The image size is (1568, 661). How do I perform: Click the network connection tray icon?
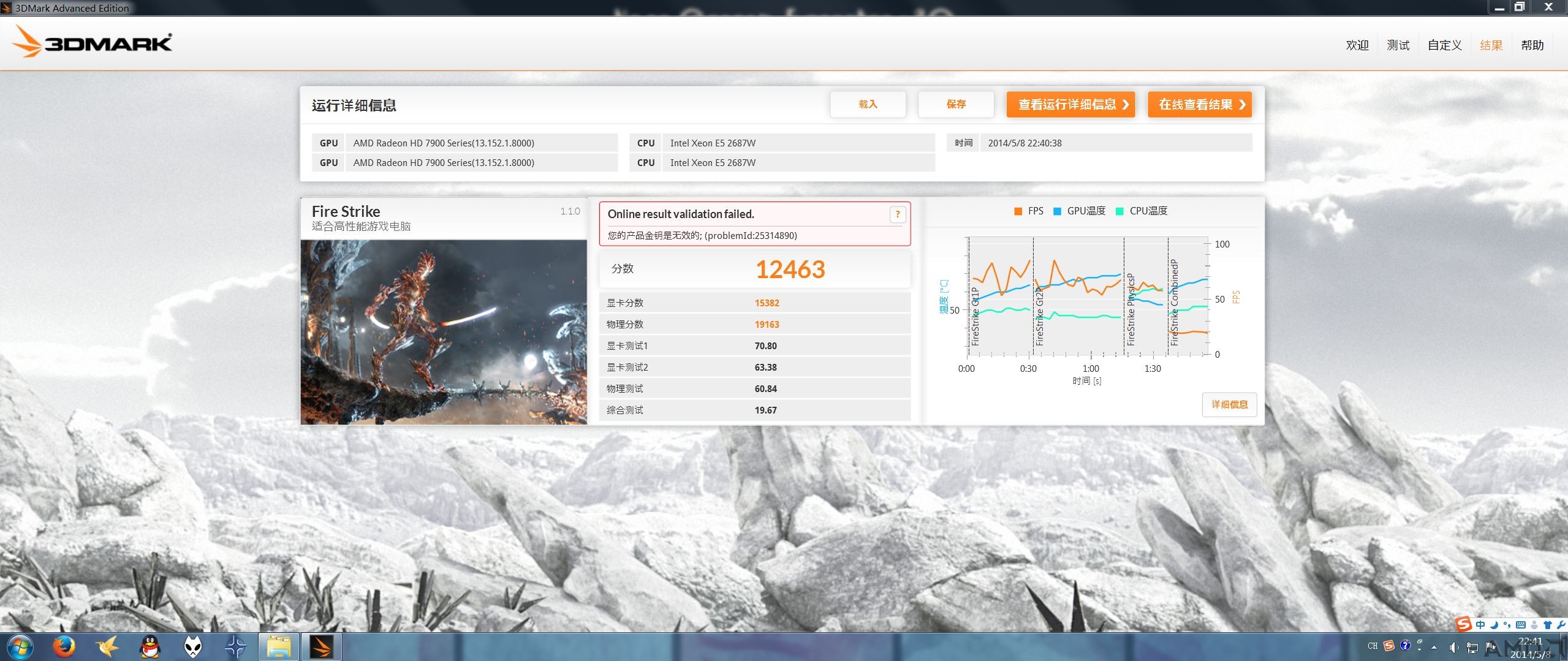pos(1472,648)
